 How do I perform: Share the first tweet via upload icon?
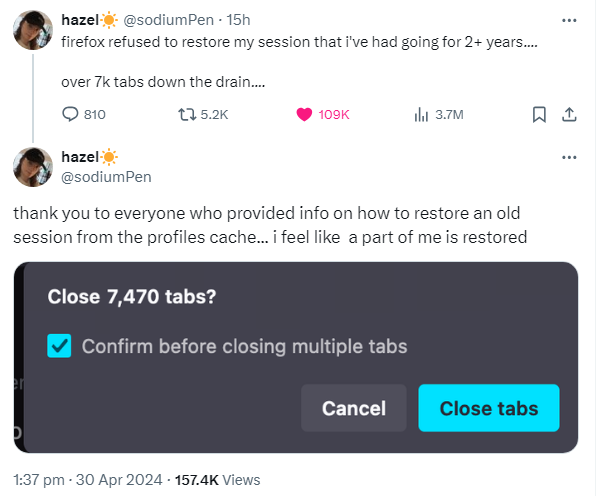point(569,114)
